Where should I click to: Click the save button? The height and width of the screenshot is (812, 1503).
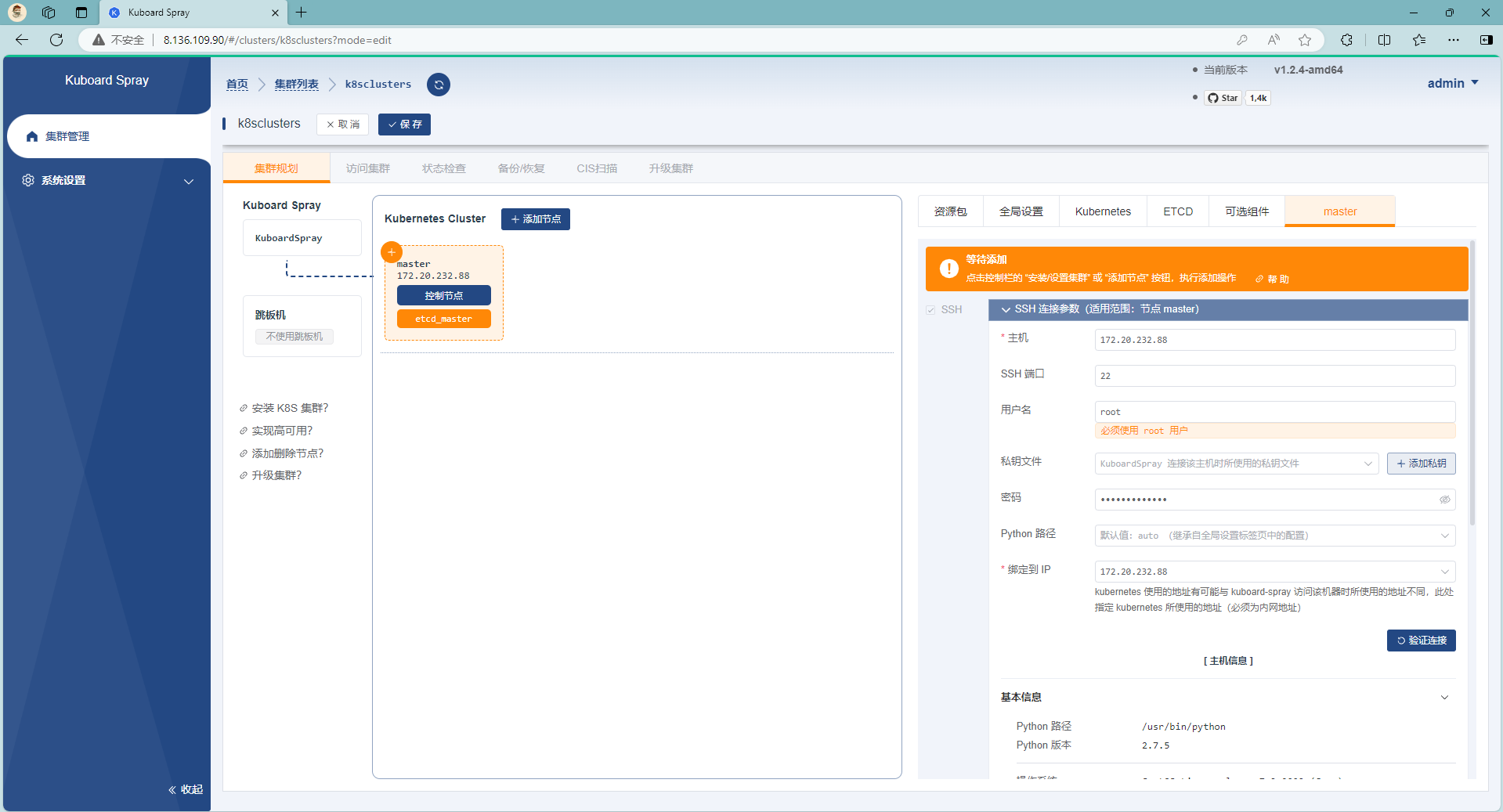pos(404,125)
